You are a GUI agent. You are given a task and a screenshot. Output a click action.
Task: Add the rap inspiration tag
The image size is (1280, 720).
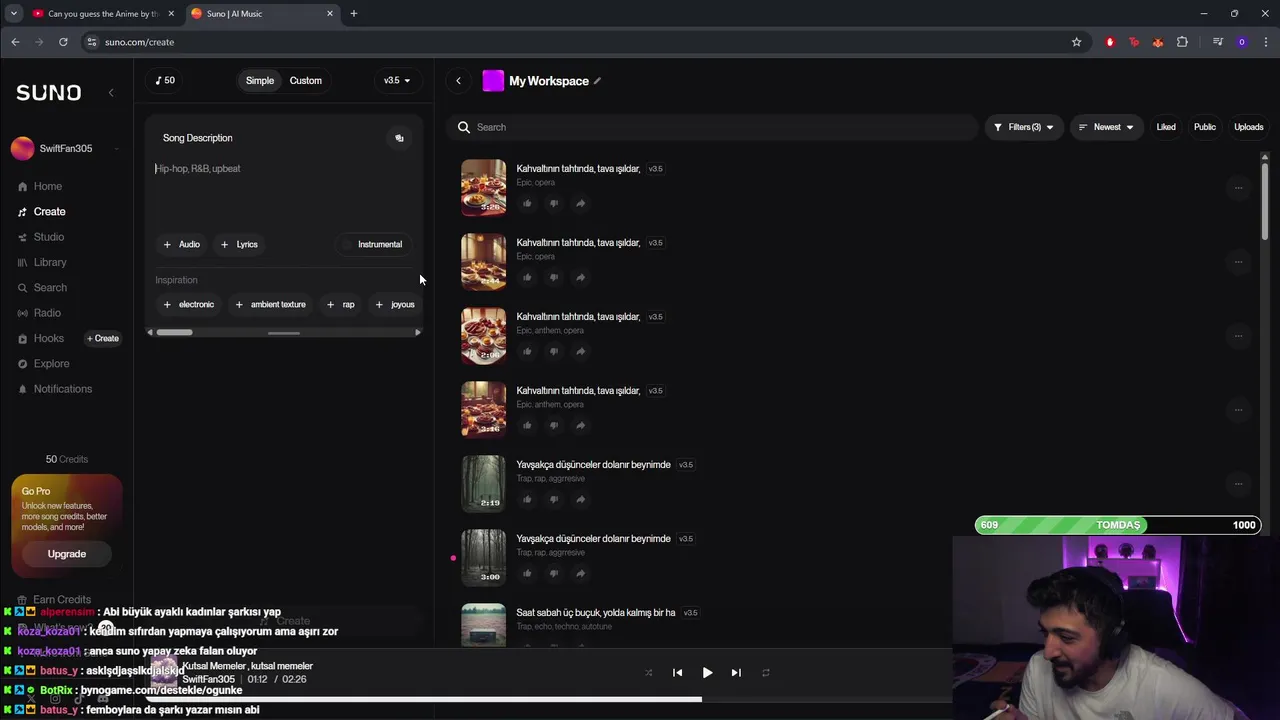tap(341, 304)
